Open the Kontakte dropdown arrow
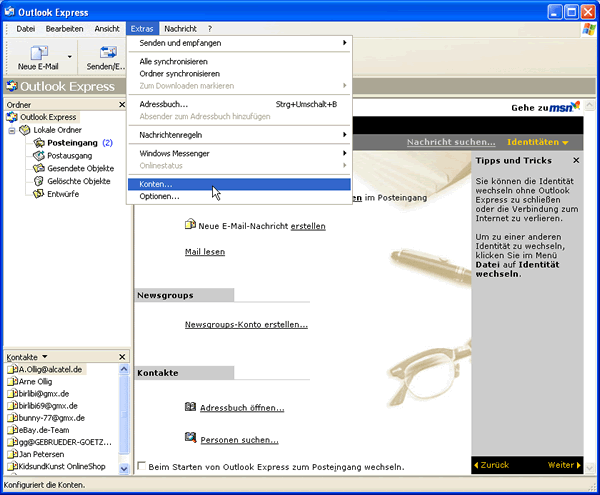 pos(44,357)
